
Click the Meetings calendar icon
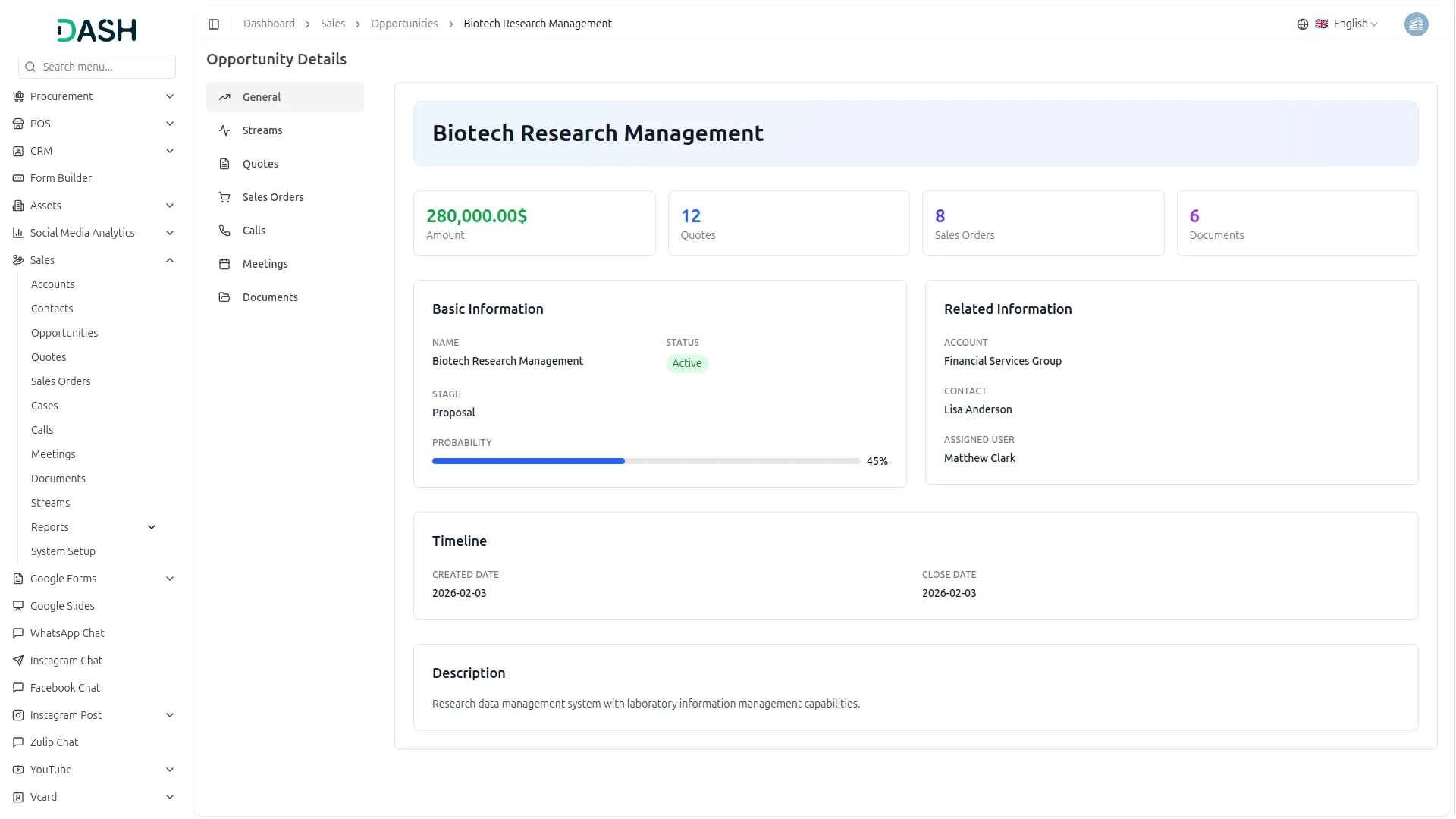click(224, 264)
